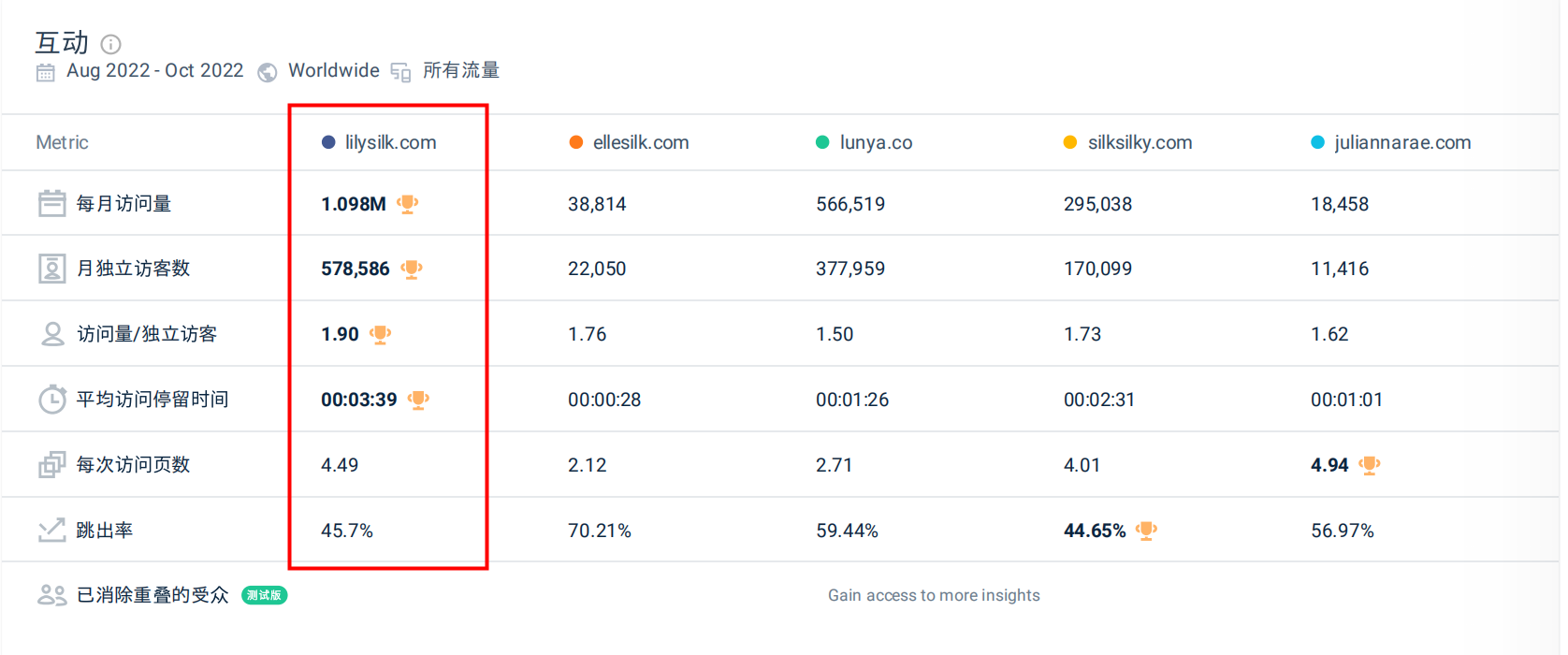Click the 访问量/独立访客 row label
This screenshot has width=1568, height=655.
[147, 334]
